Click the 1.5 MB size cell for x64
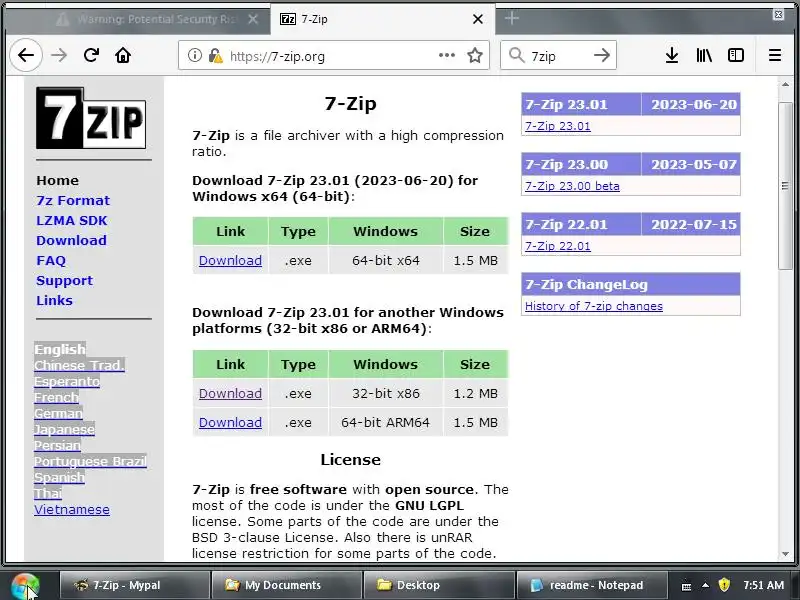Image resolution: width=800 pixels, height=600 pixels. pos(476,261)
